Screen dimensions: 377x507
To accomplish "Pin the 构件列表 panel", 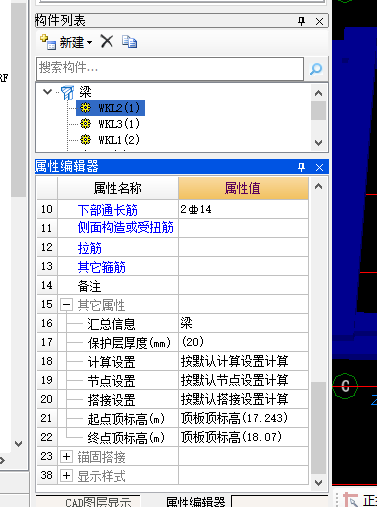I will coord(301,22).
